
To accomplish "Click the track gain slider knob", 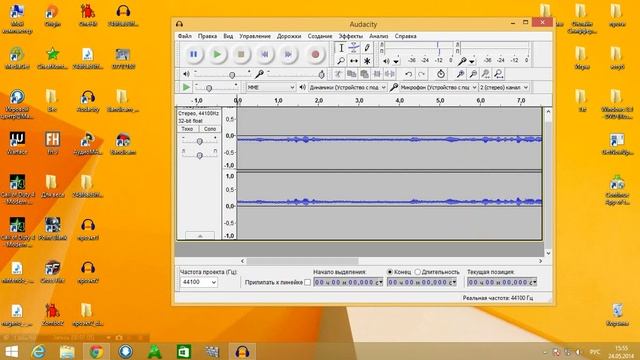I will coord(200,141).
